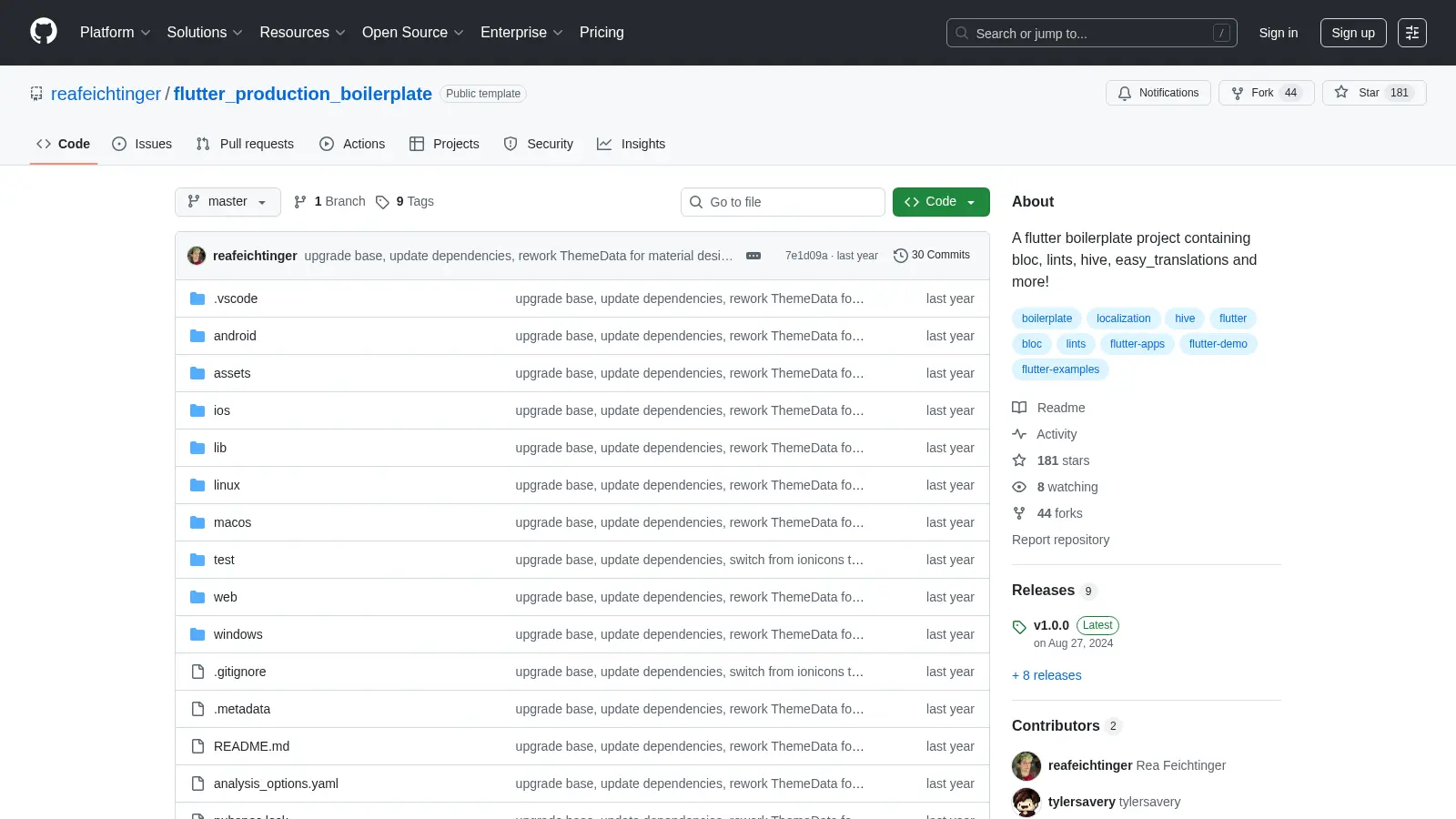Switch to the Insights tab

[x=631, y=144]
